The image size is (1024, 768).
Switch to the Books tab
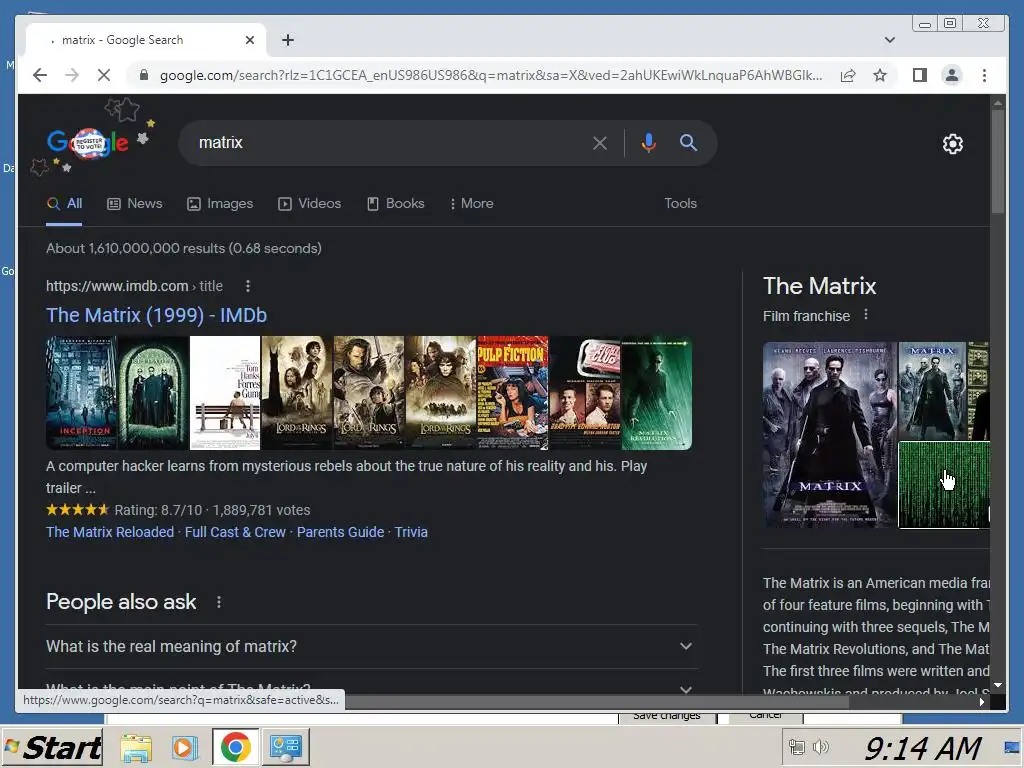(396, 204)
